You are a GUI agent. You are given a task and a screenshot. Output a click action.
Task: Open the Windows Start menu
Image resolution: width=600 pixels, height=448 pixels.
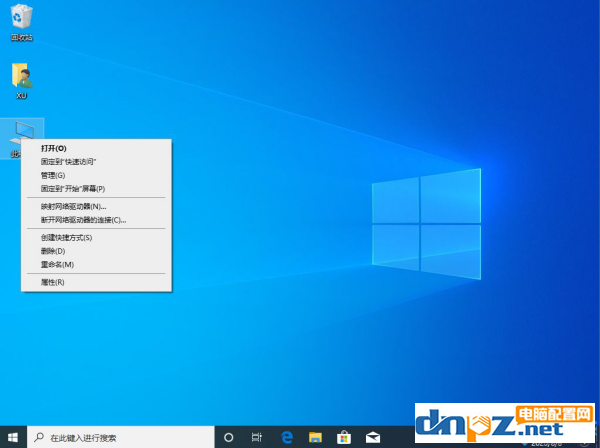[x=13, y=437]
